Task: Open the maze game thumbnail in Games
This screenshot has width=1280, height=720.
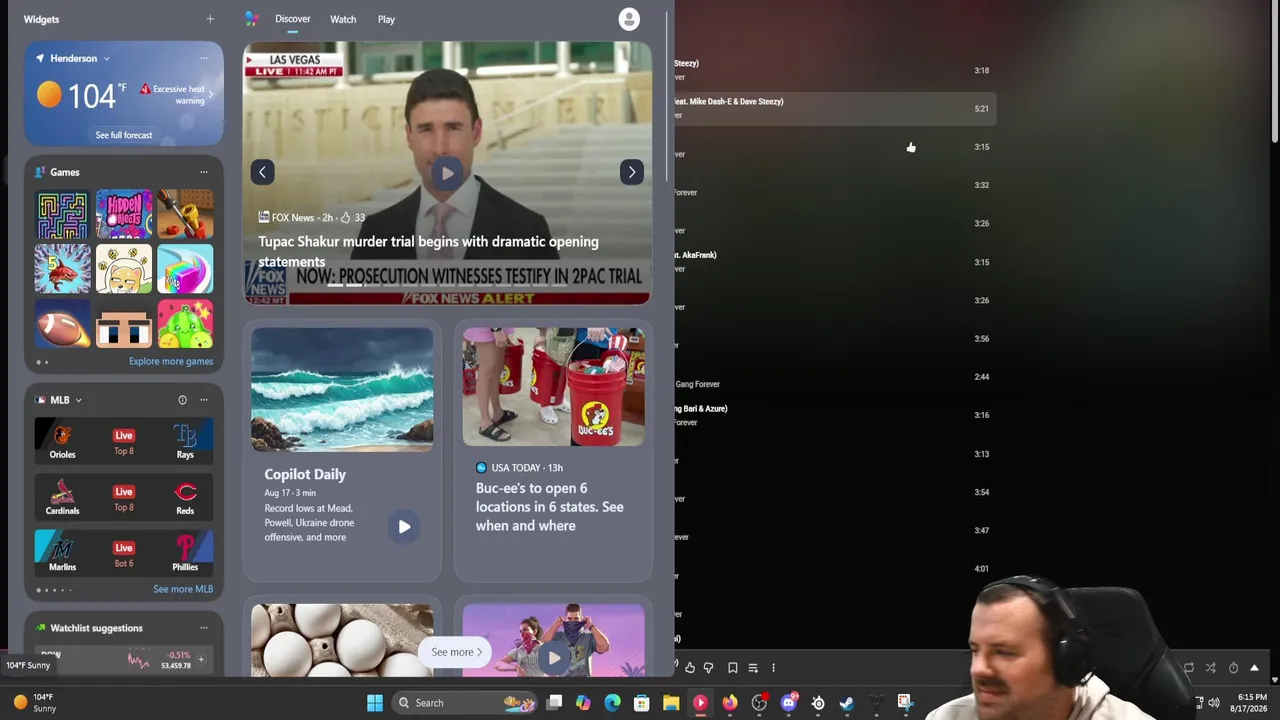Action: point(62,214)
